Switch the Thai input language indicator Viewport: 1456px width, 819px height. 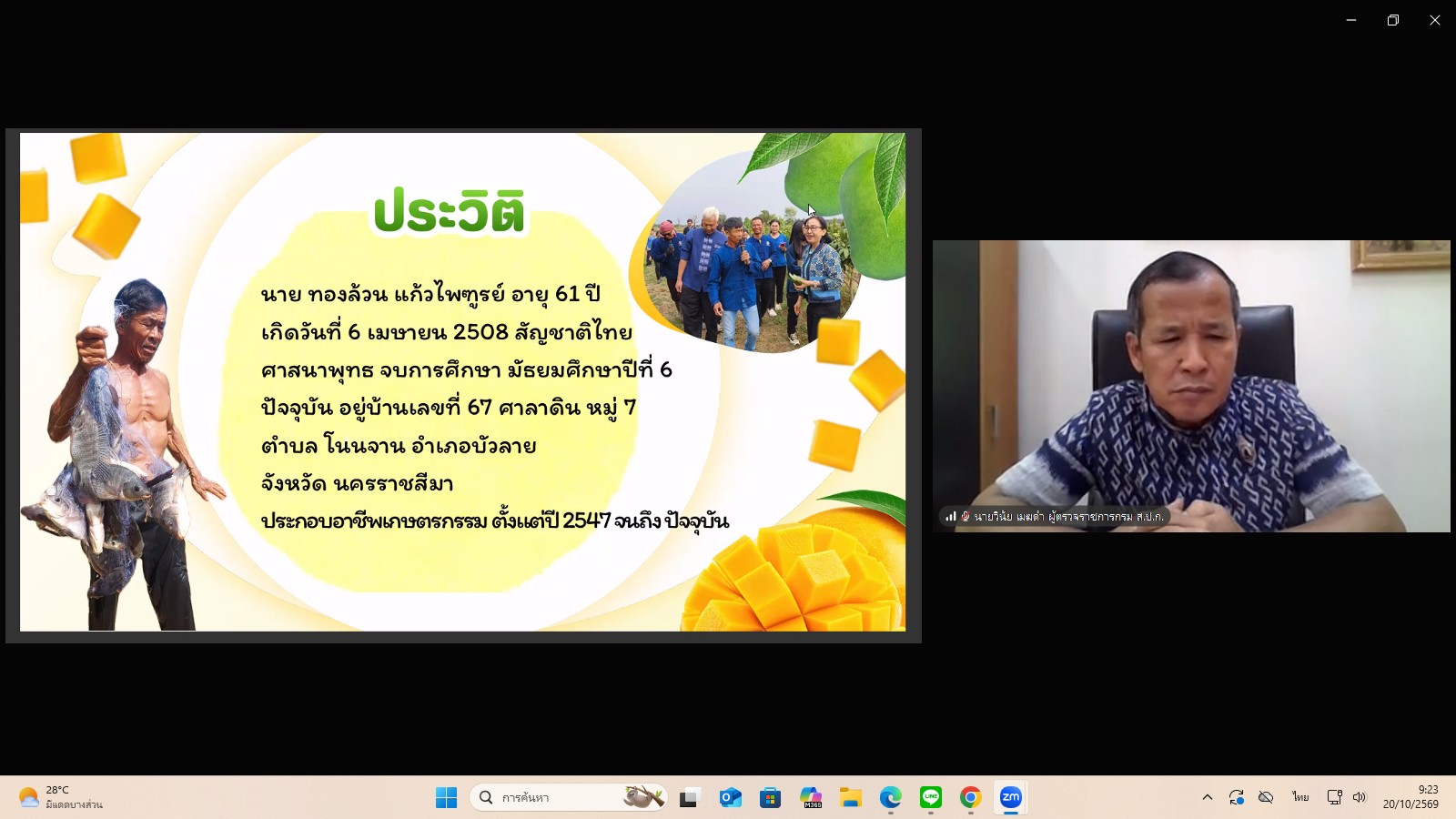click(x=1300, y=797)
